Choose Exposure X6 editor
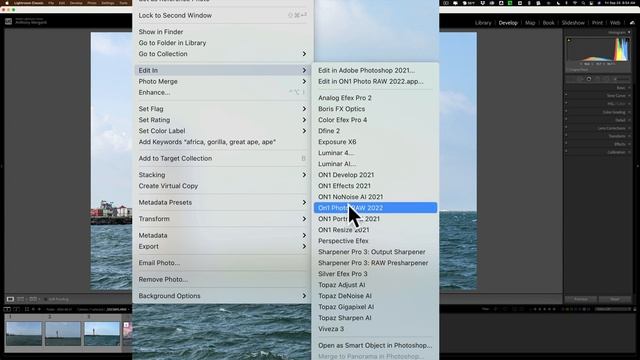Image resolution: width=640 pixels, height=360 pixels. [337, 142]
